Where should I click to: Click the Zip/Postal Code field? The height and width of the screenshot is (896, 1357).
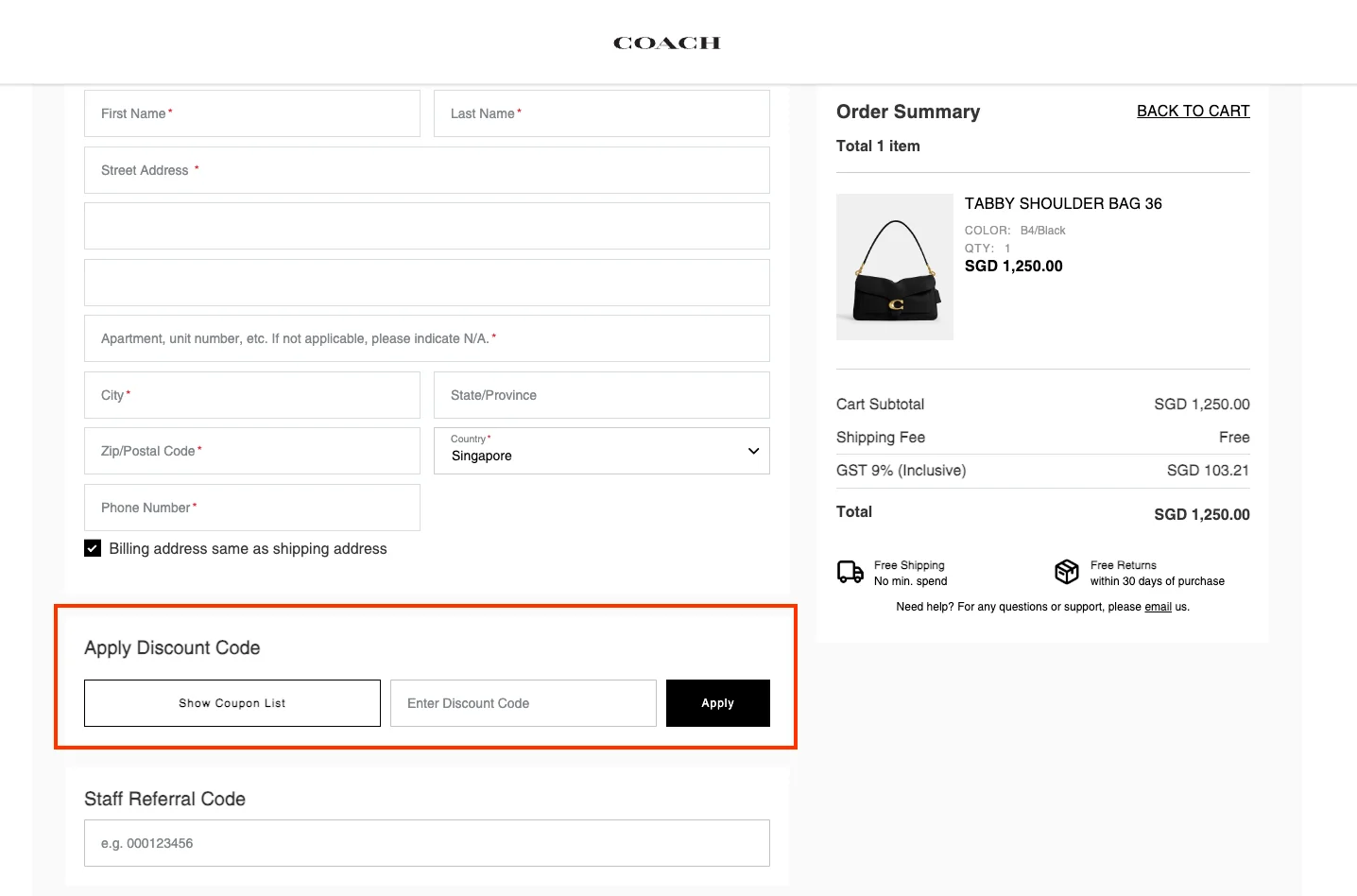coord(252,451)
